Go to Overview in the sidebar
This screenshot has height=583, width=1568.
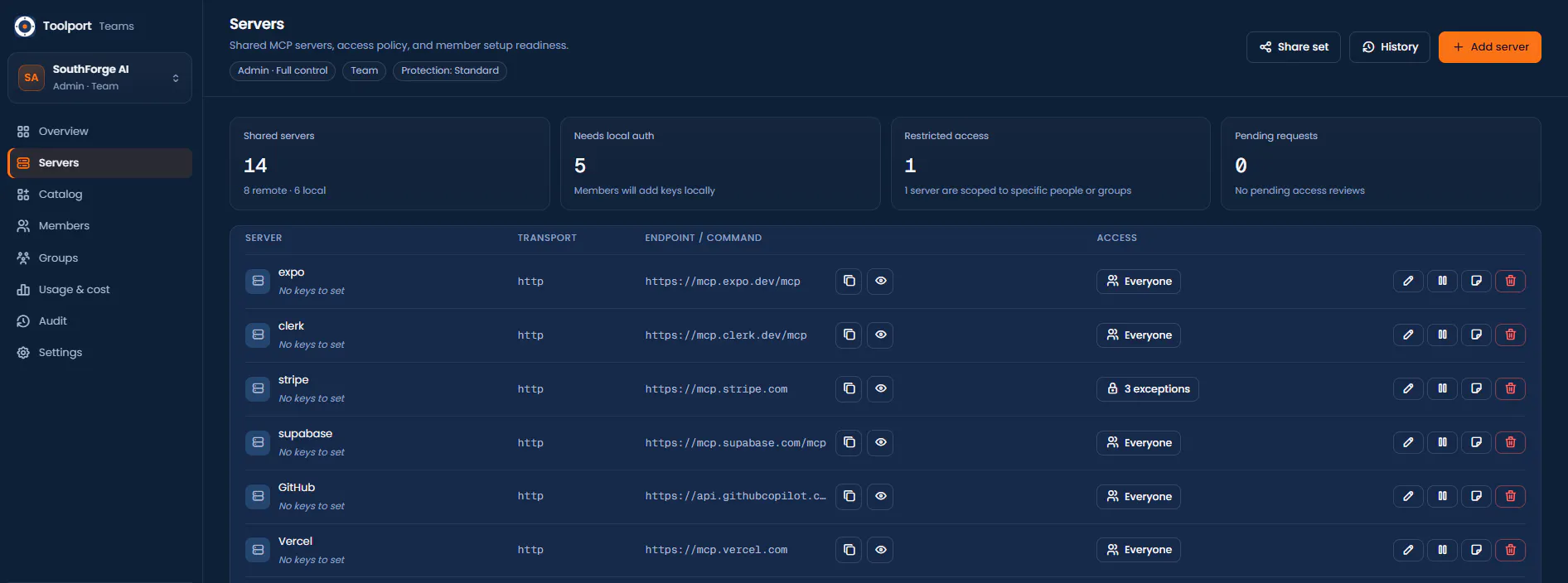tap(99, 132)
